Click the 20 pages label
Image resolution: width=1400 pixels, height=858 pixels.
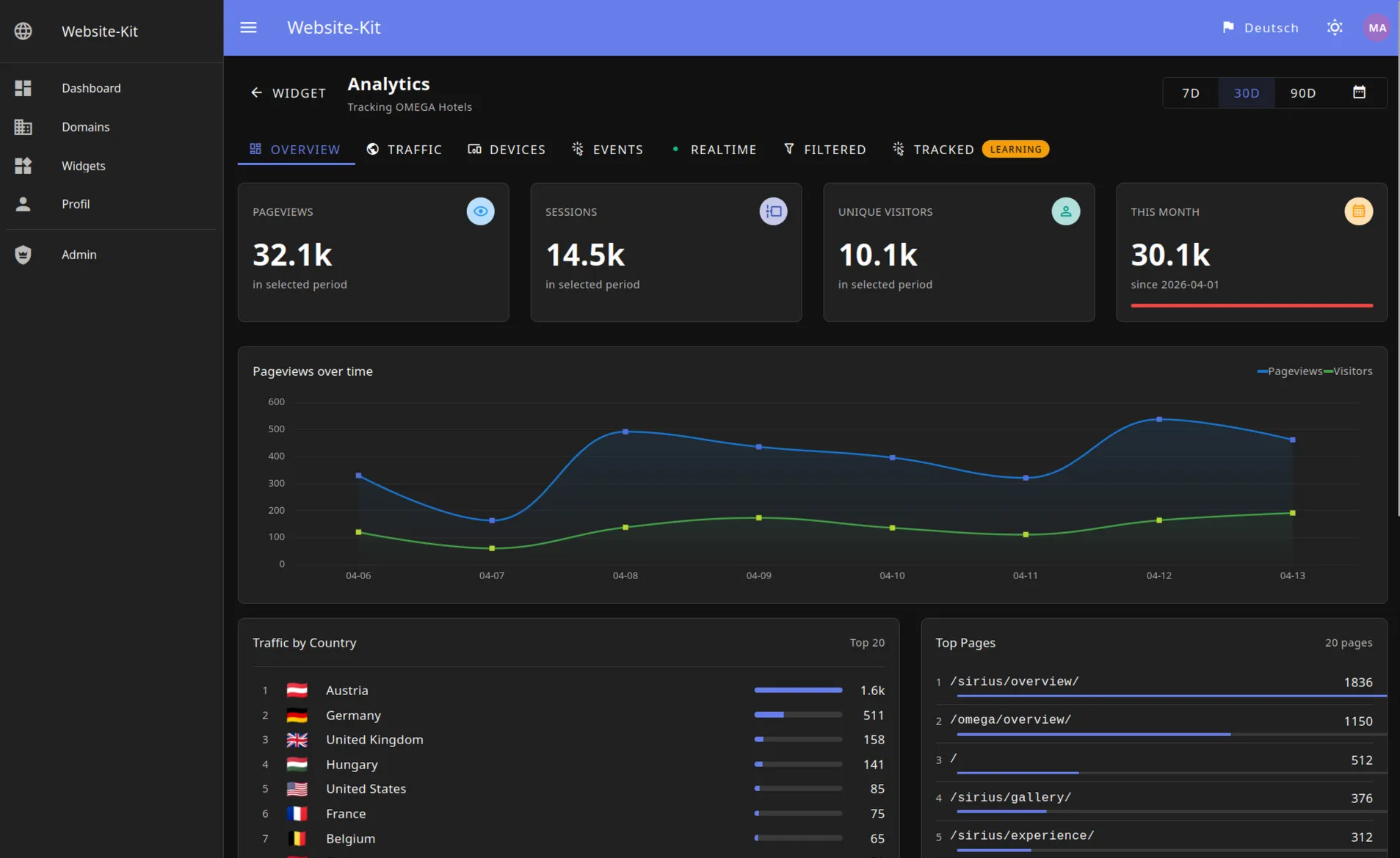(x=1349, y=643)
